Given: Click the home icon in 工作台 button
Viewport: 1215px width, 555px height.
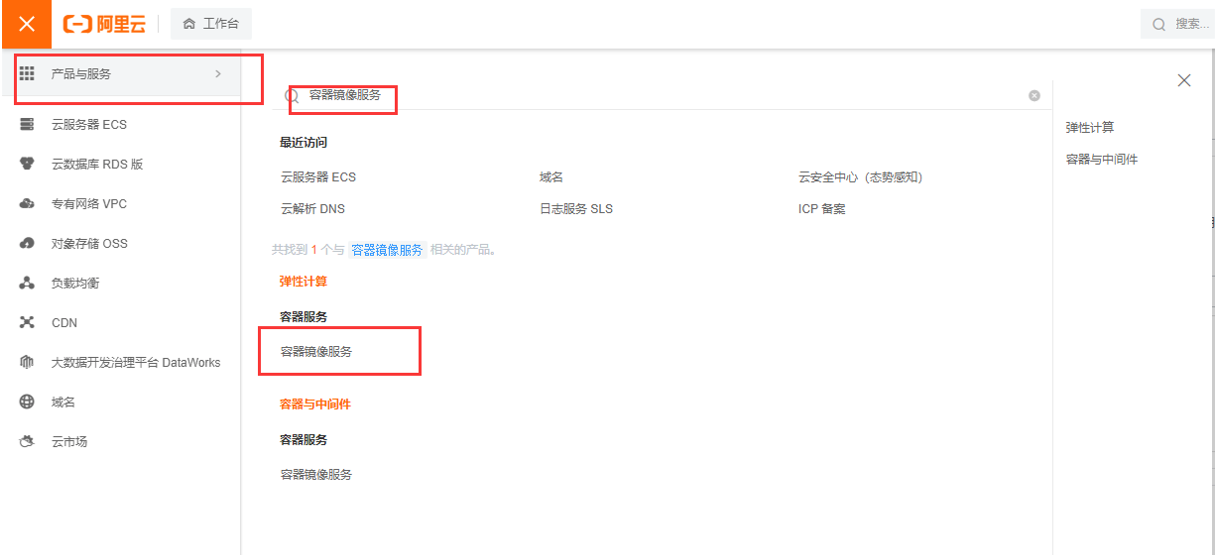Looking at the screenshot, I should (x=189, y=24).
